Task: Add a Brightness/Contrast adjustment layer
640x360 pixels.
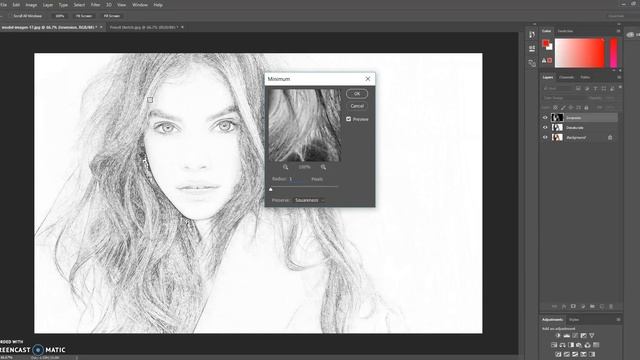Action: [558, 336]
